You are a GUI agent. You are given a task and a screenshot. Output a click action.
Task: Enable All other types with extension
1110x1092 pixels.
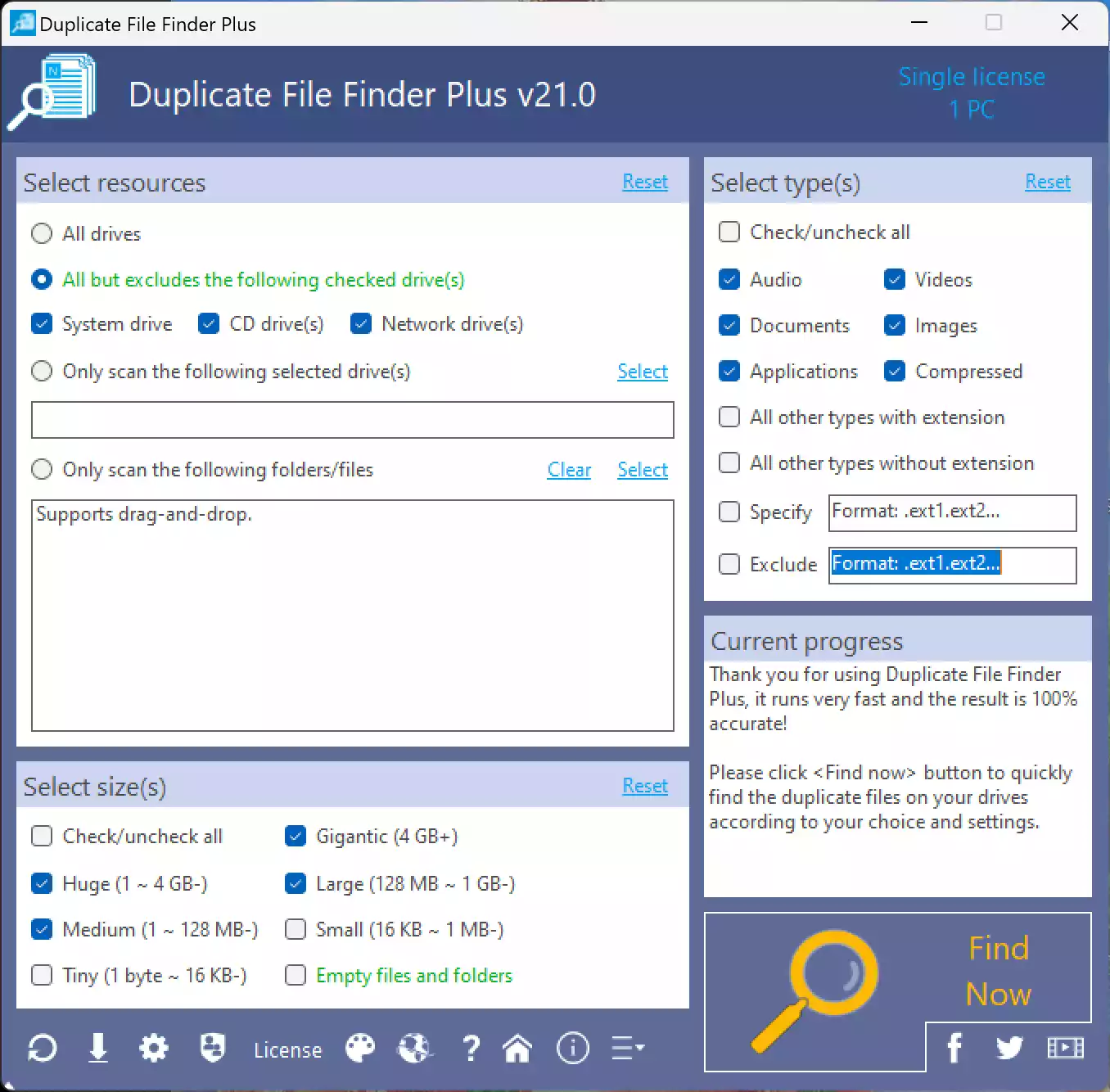pyautogui.click(x=729, y=417)
